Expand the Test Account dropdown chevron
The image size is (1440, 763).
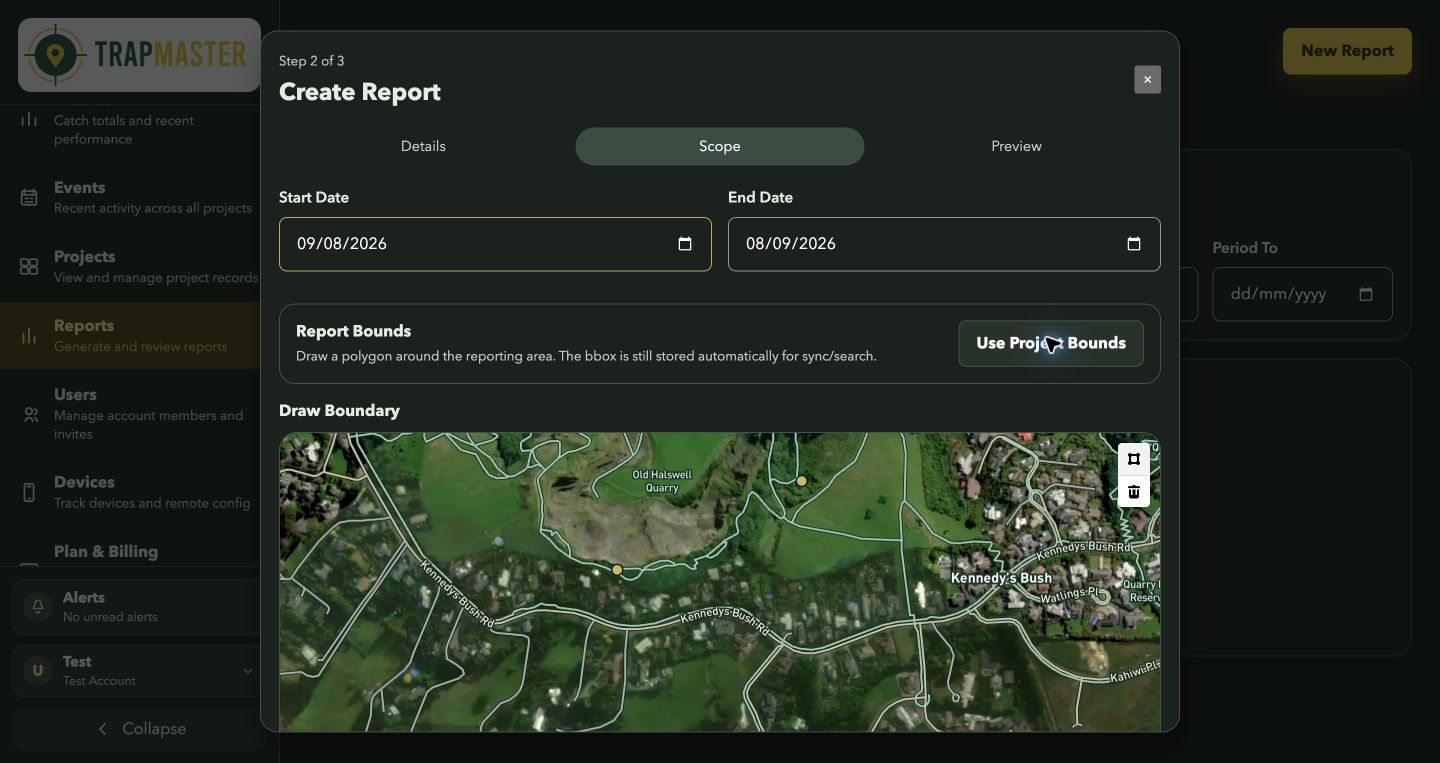[247, 671]
